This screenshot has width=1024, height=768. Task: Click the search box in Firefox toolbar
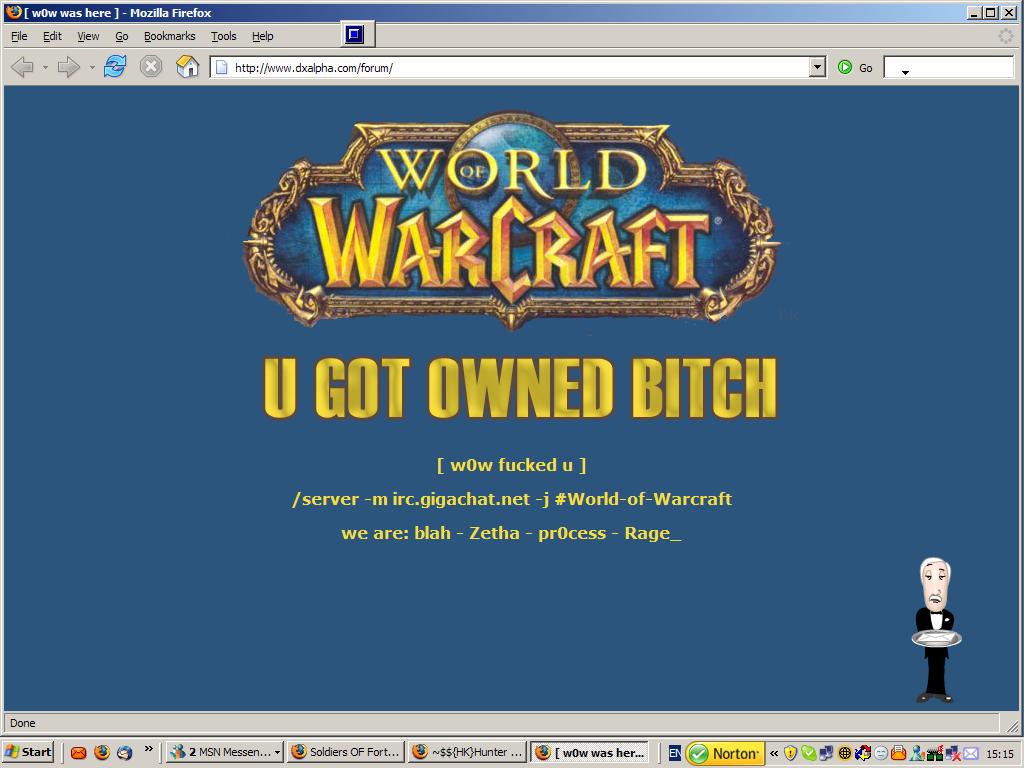click(948, 67)
